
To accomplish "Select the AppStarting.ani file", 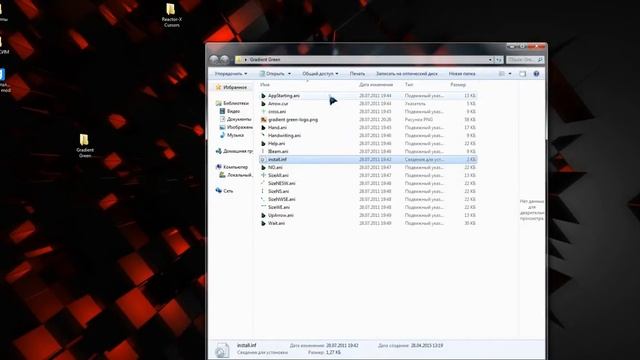I will 368,96.
